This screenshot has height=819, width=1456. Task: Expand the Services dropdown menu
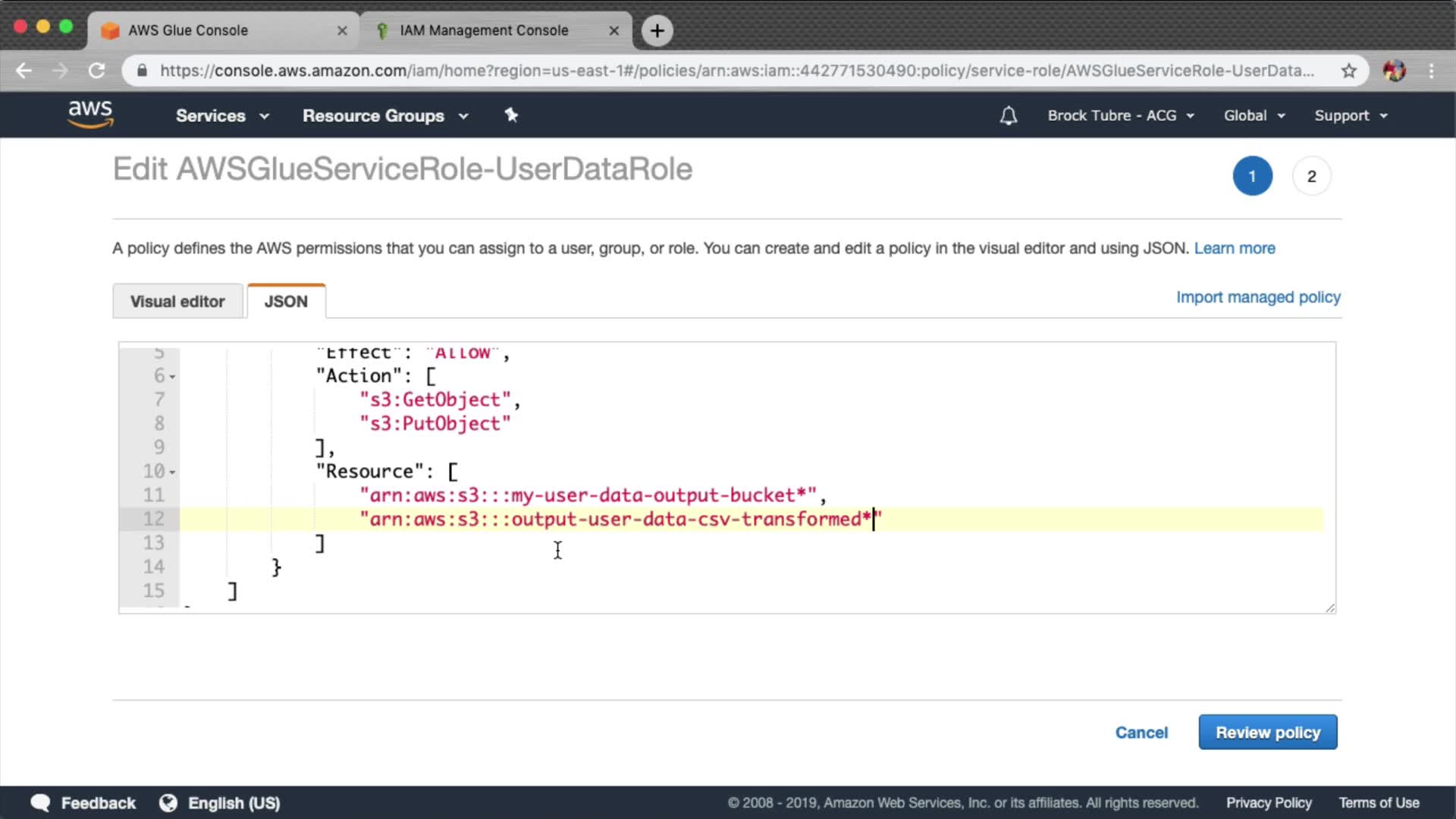pos(222,115)
